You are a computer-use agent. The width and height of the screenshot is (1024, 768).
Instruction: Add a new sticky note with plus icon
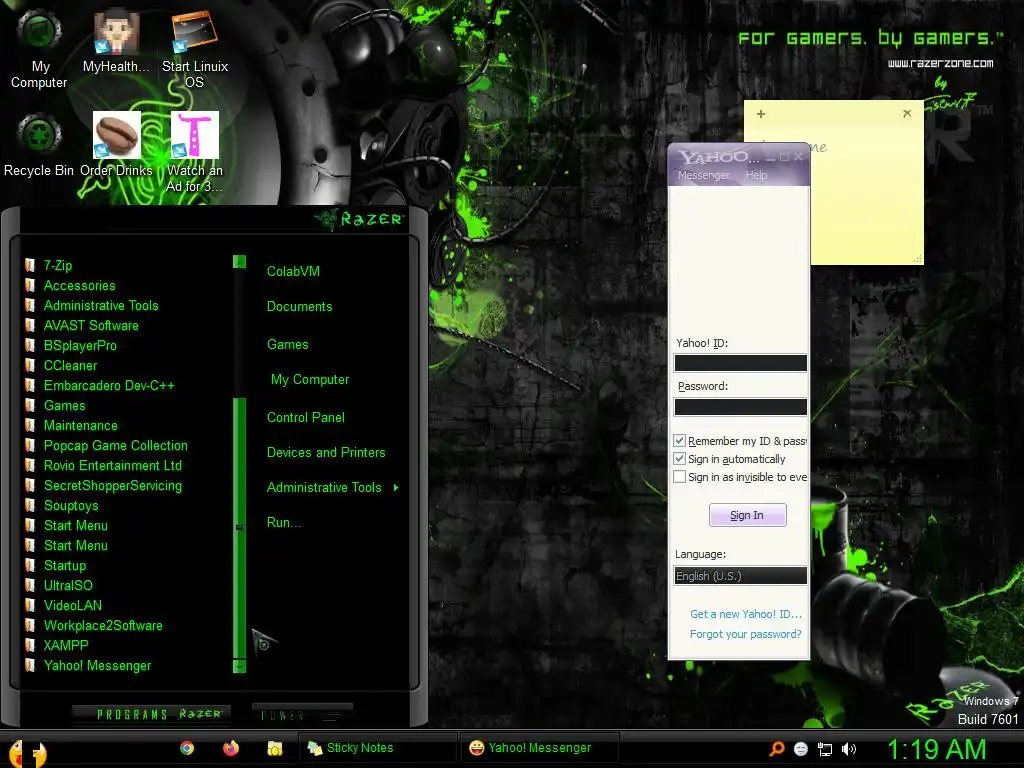(761, 114)
